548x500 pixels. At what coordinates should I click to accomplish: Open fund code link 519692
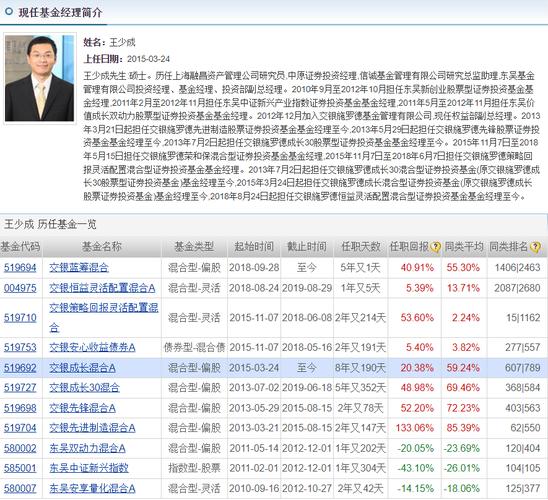click(x=20, y=368)
